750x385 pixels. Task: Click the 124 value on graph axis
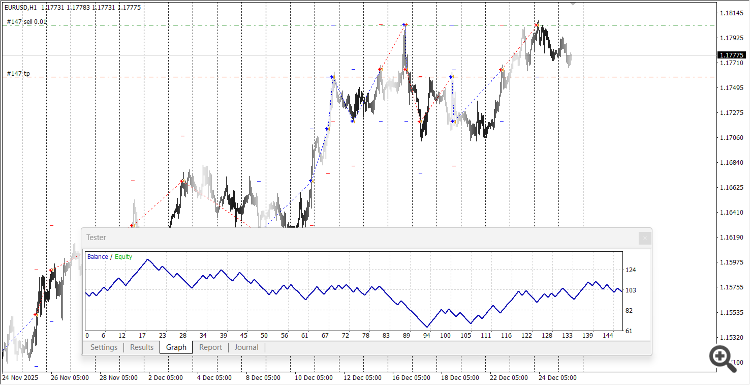[631, 270]
